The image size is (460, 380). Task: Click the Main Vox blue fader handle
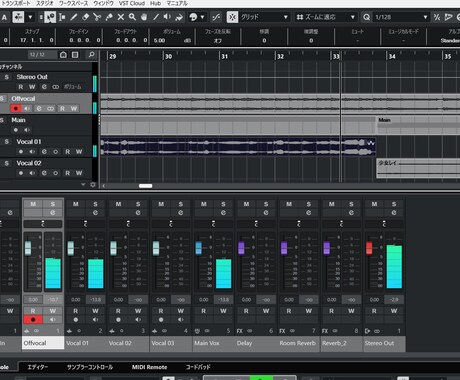tap(199, 248)
